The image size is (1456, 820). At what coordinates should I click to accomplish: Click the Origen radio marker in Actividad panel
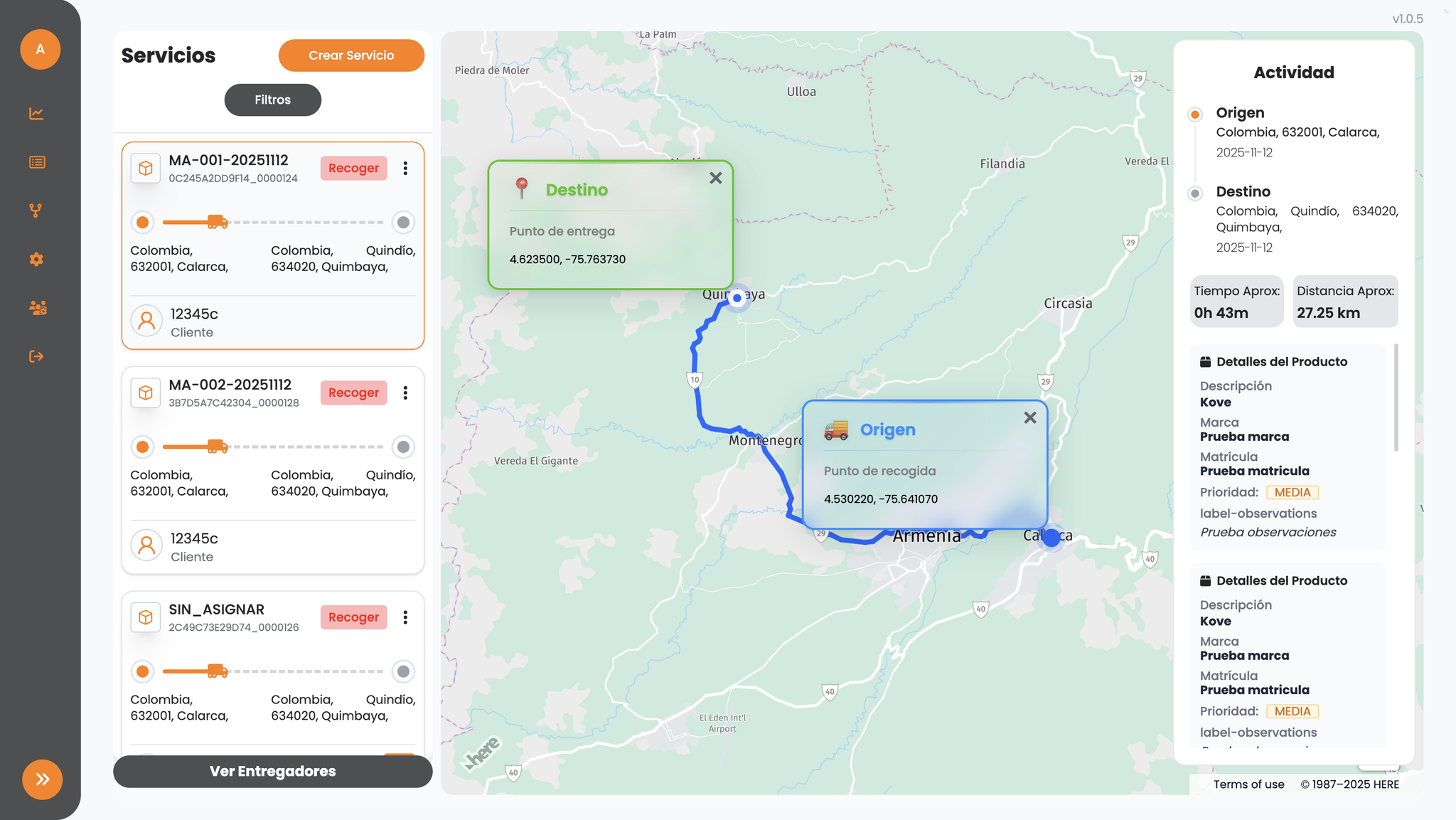pyautogui.click(x=1196, y=113)
